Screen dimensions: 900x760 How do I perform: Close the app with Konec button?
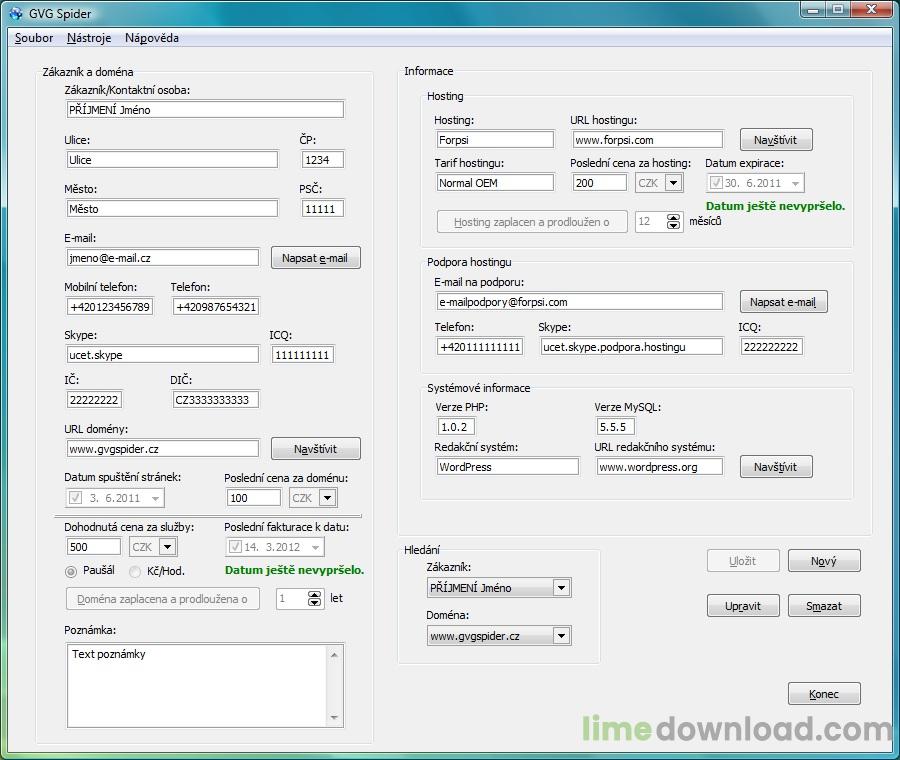(823, 694)
